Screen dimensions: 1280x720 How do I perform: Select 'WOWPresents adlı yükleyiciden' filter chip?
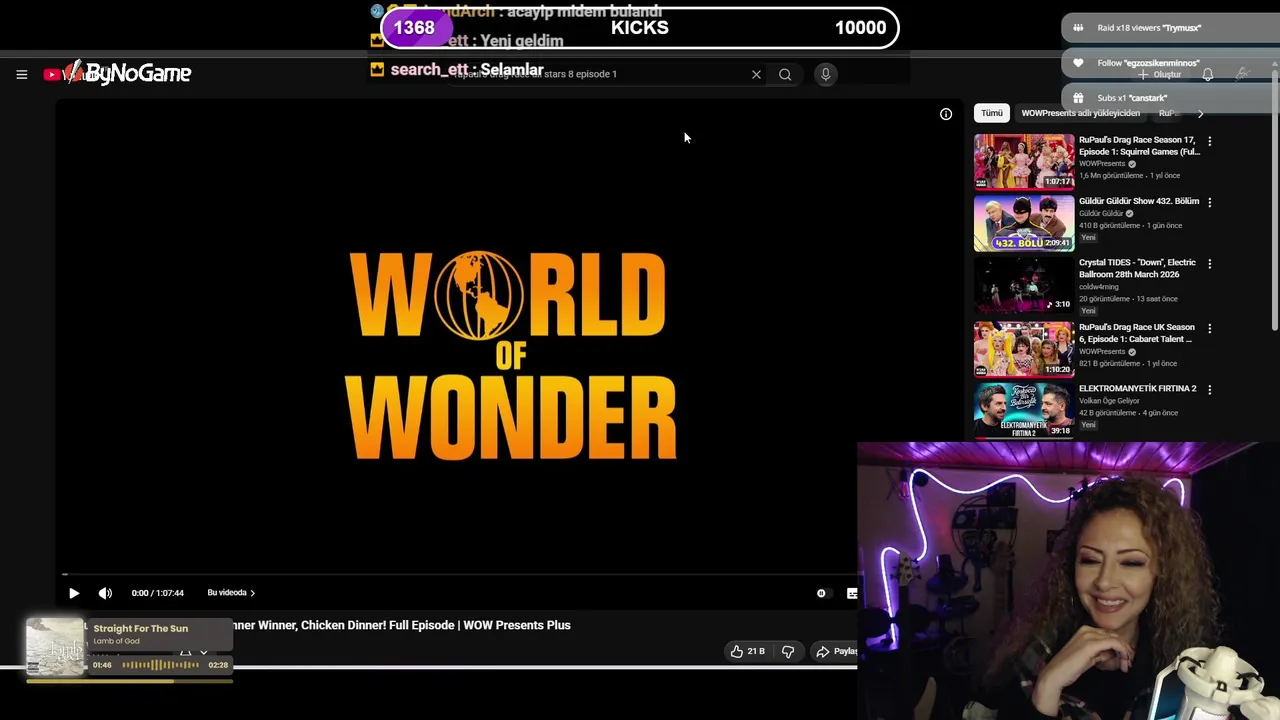coord(1080,113)
